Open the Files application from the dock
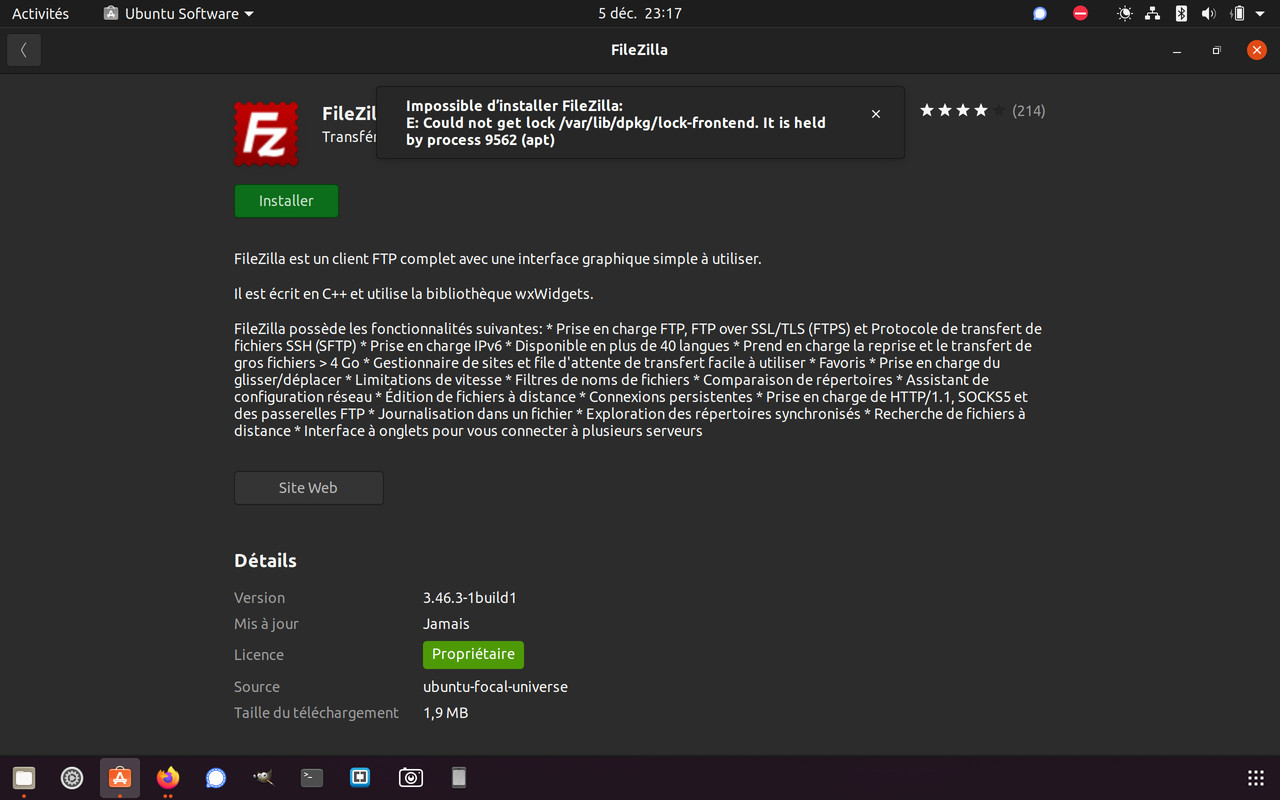The width and height of the screenshot is (1280, 800). 24,777
